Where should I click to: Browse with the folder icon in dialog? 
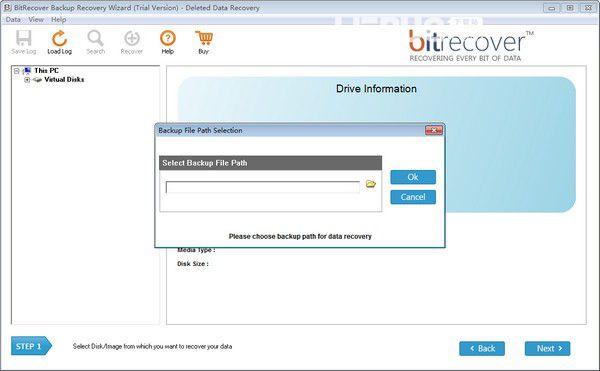click(x=370, y=184)
